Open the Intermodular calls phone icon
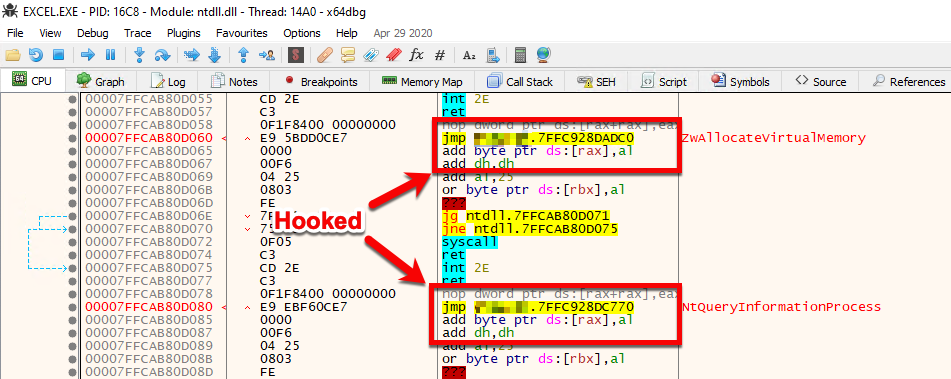Image resolution: width=951 pixels, height=379 pixels. pyautogui.click(x=492, y=55)
